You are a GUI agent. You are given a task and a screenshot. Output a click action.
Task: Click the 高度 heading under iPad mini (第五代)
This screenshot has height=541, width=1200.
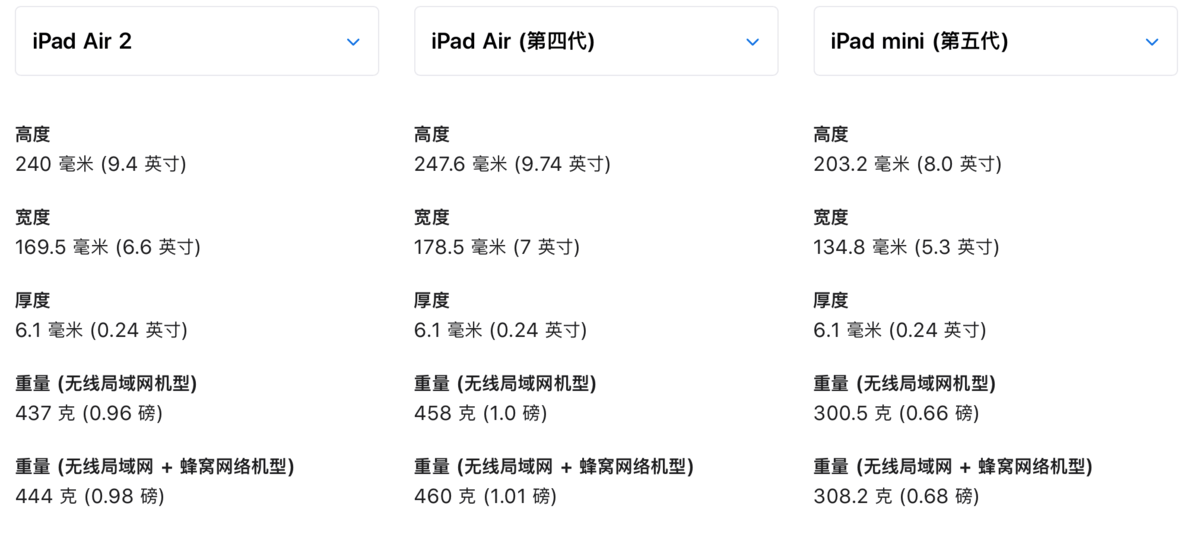[830, 134]
